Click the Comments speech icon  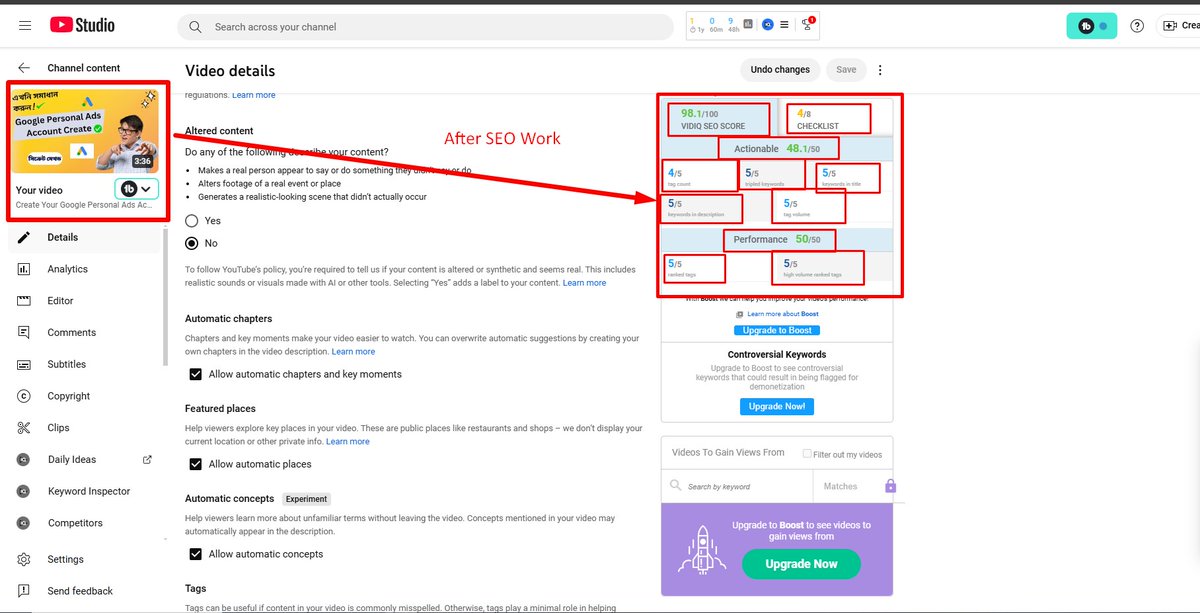(x=24, y=332)
